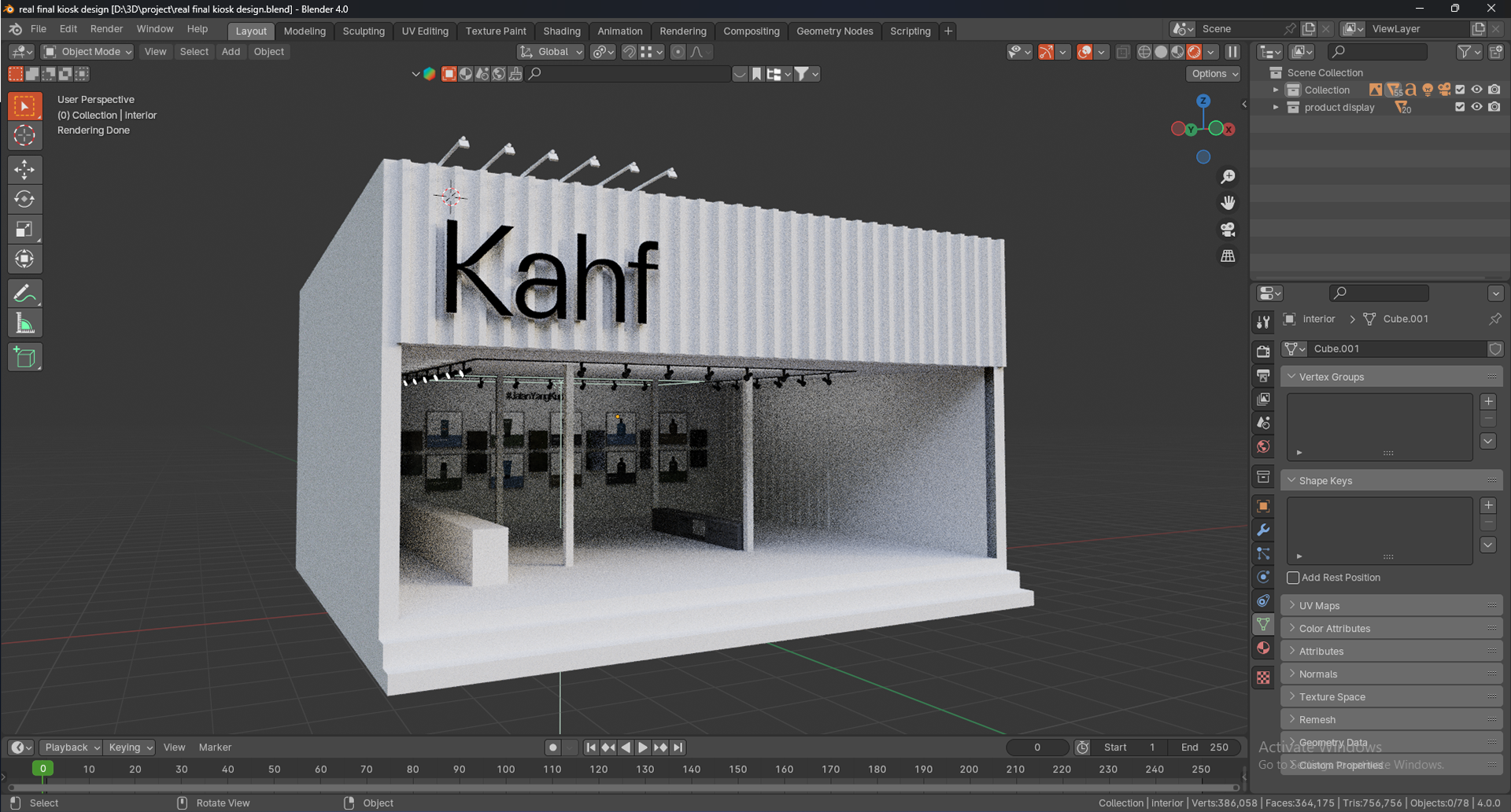Uncheck exclude checkbox for product display

pos(1460,107)
